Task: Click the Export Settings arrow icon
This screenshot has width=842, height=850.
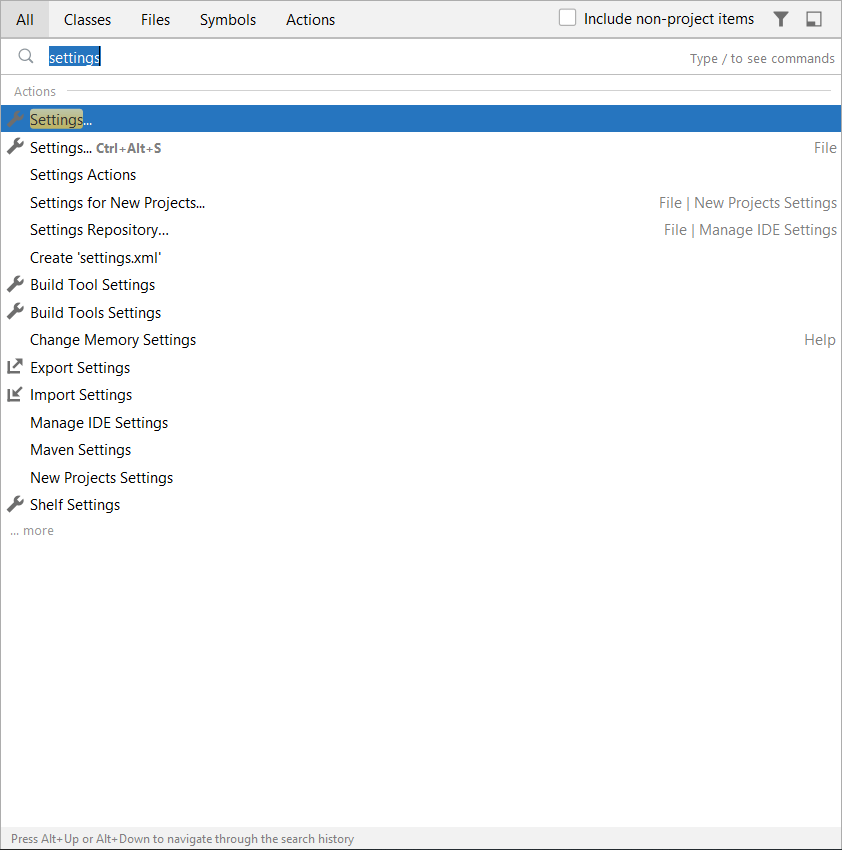Action: [15, 367]
